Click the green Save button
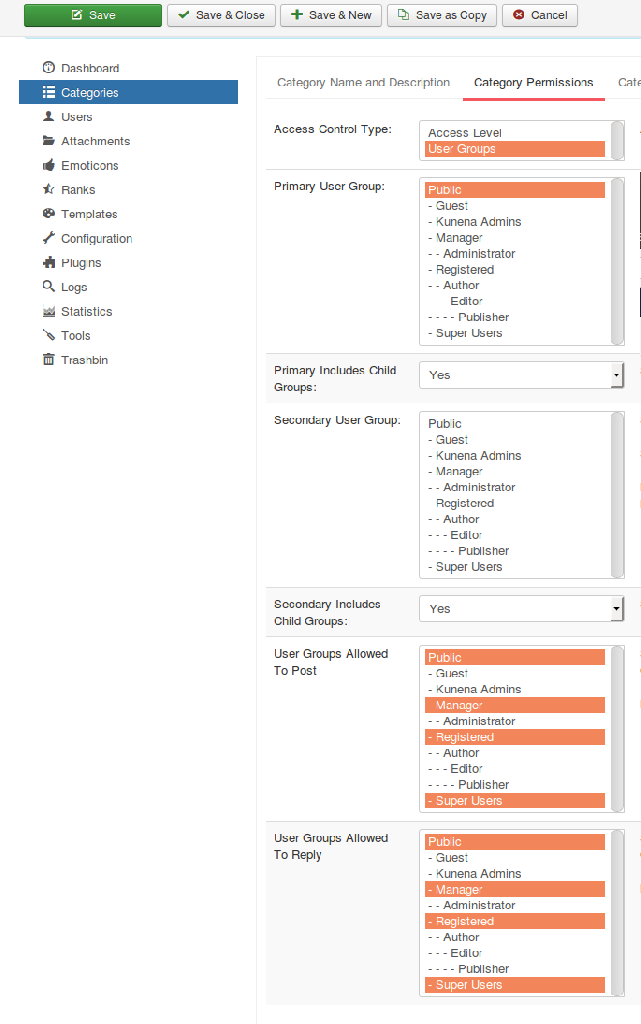This screenshot has height=1024, width=641. point(92,15)
